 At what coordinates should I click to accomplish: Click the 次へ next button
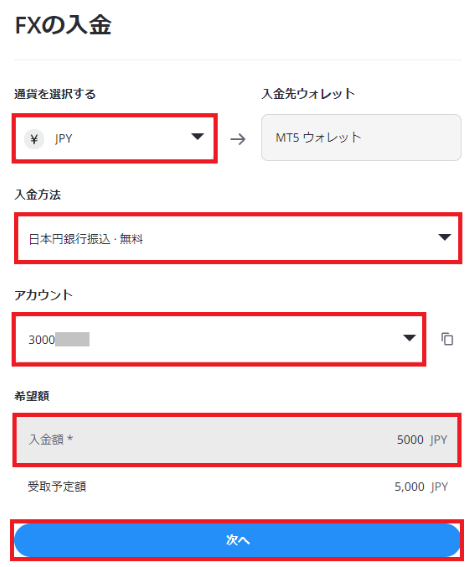237,540
